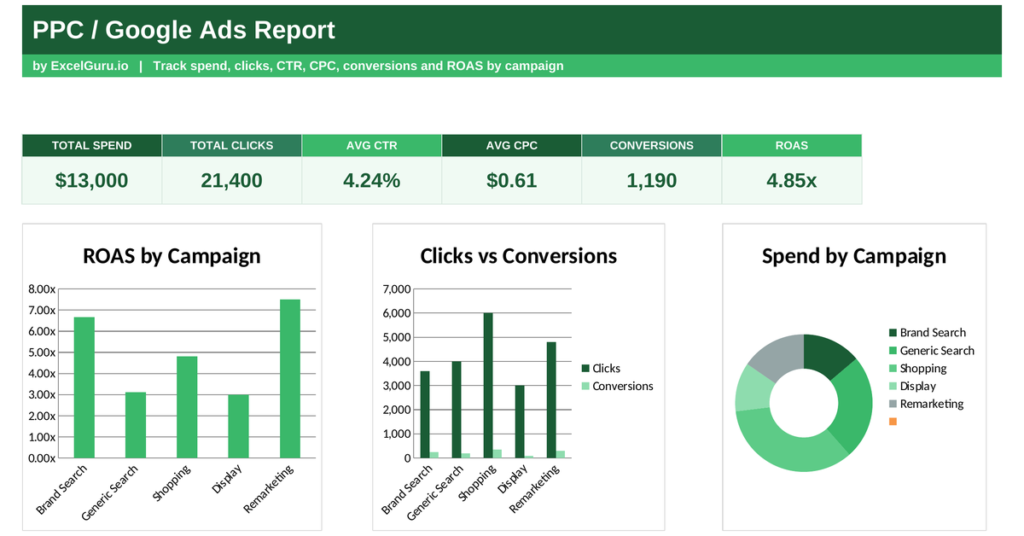
Task: Click the Shopping legend swatch in donut chart
Action: [893, 368]
